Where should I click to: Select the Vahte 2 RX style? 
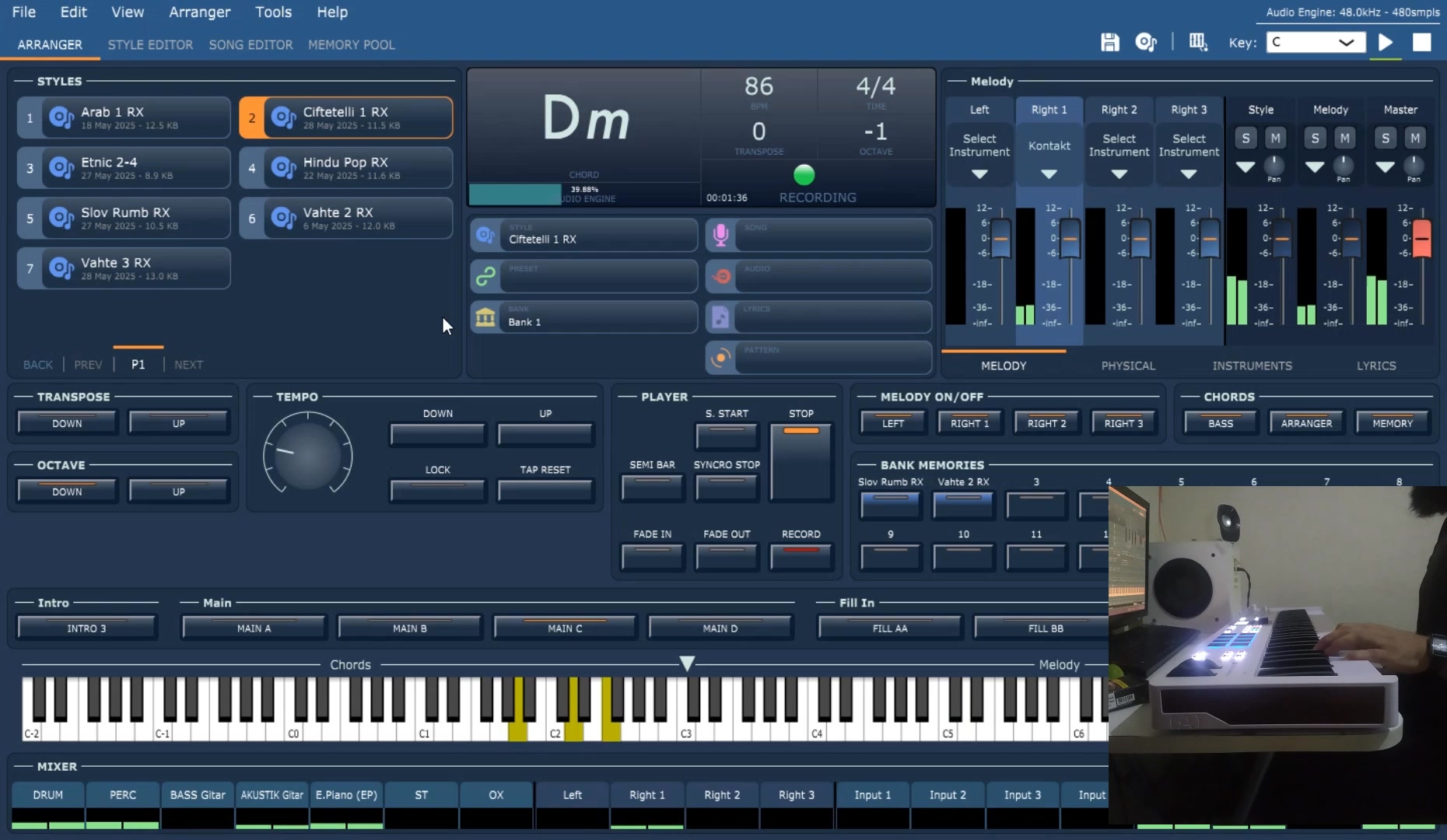(x=345, y=218)
